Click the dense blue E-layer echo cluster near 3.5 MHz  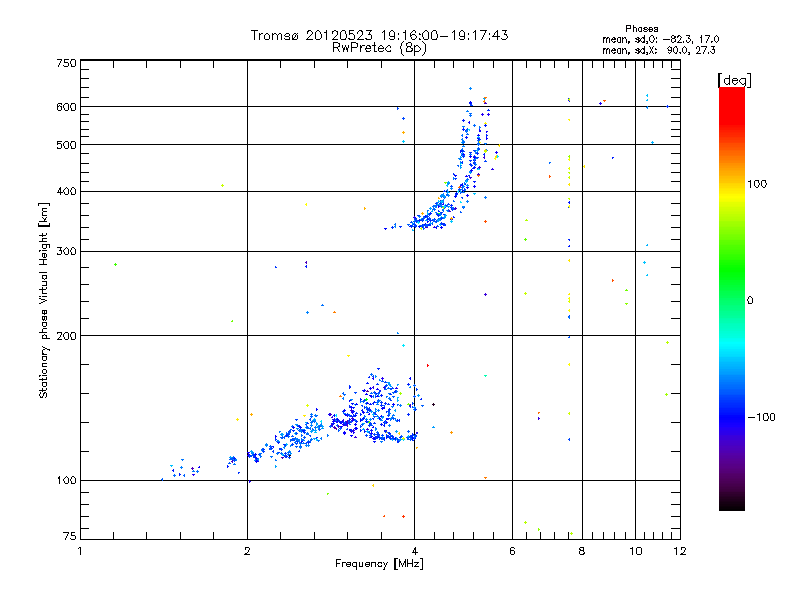click(x=375, y=408)
